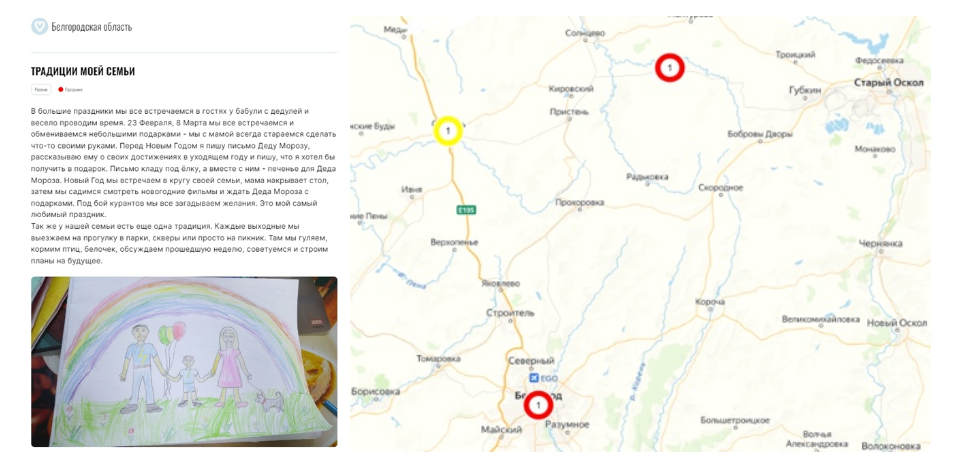Open the red marker west of Троицкий
This screenshot has width=968, height=470.
click(x=670, y=67)
